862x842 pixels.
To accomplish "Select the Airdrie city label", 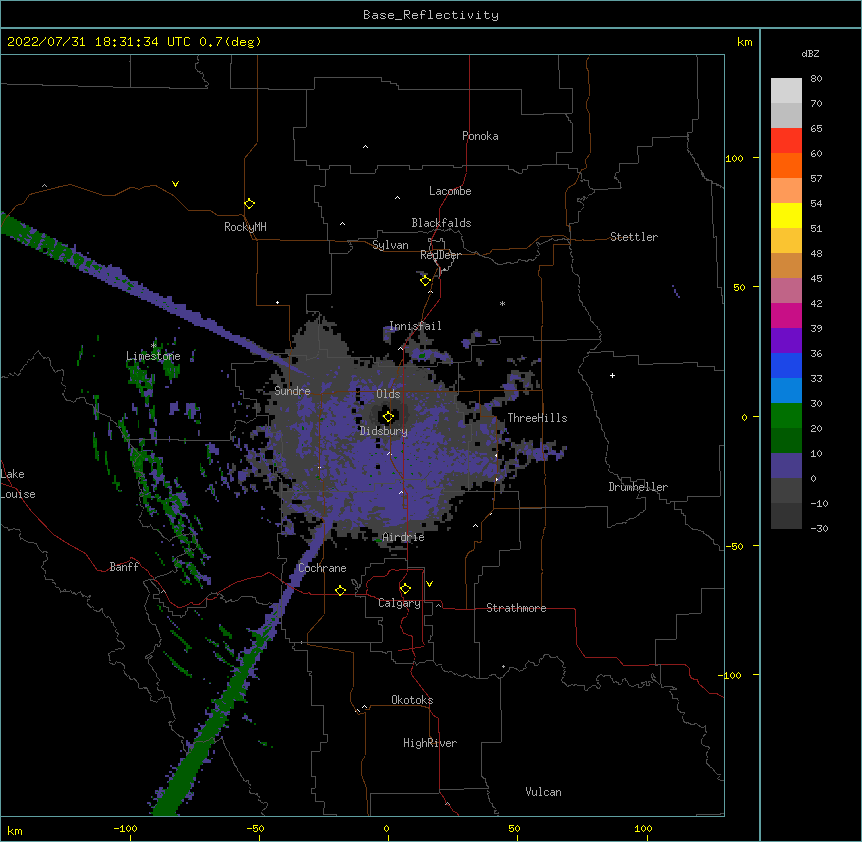I will tap(403, 537).
